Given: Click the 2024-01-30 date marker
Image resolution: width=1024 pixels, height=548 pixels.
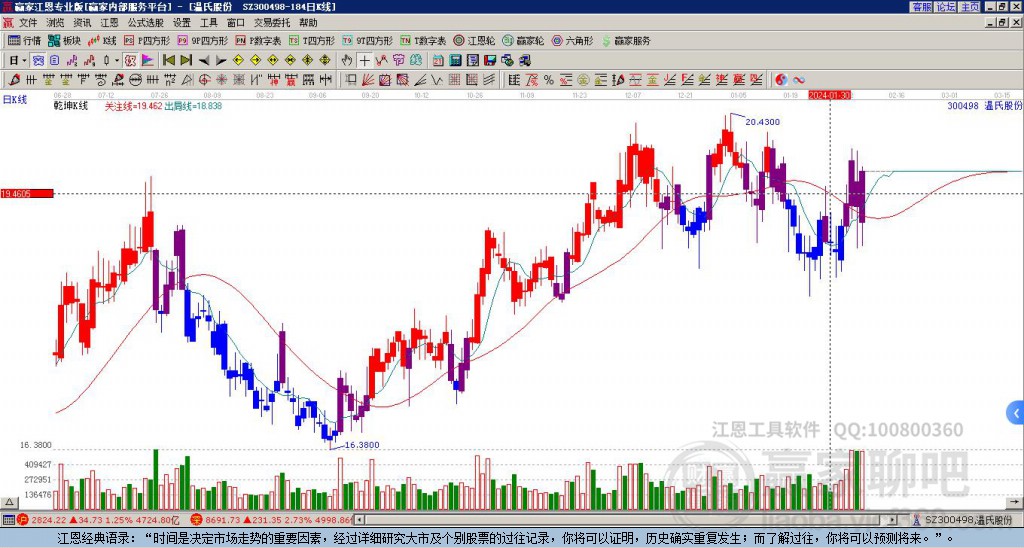Looking at the screenshot, I should click(x=829, y=95).
